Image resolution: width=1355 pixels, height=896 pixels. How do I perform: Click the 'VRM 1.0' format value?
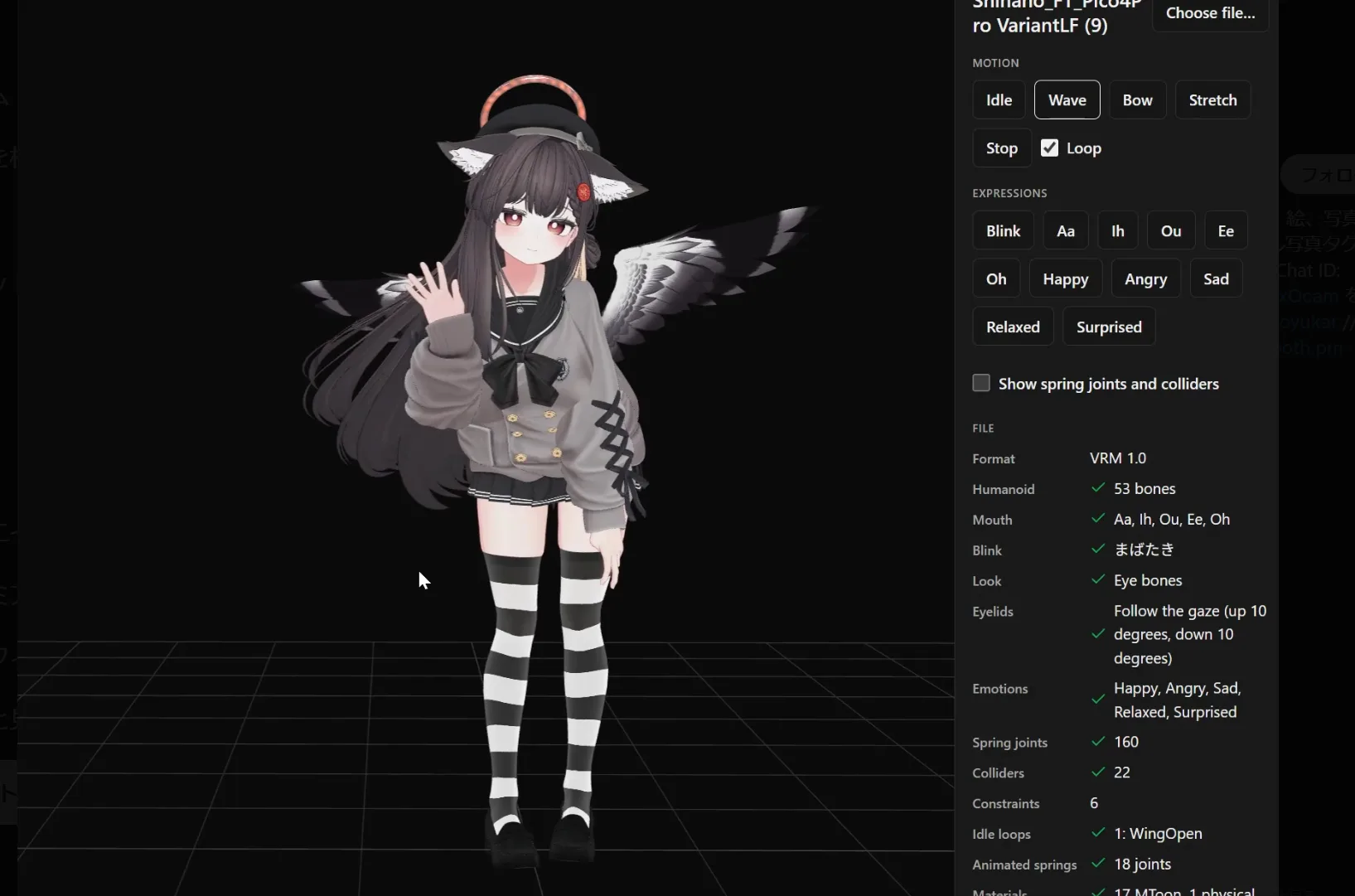tap(1118, 458)
